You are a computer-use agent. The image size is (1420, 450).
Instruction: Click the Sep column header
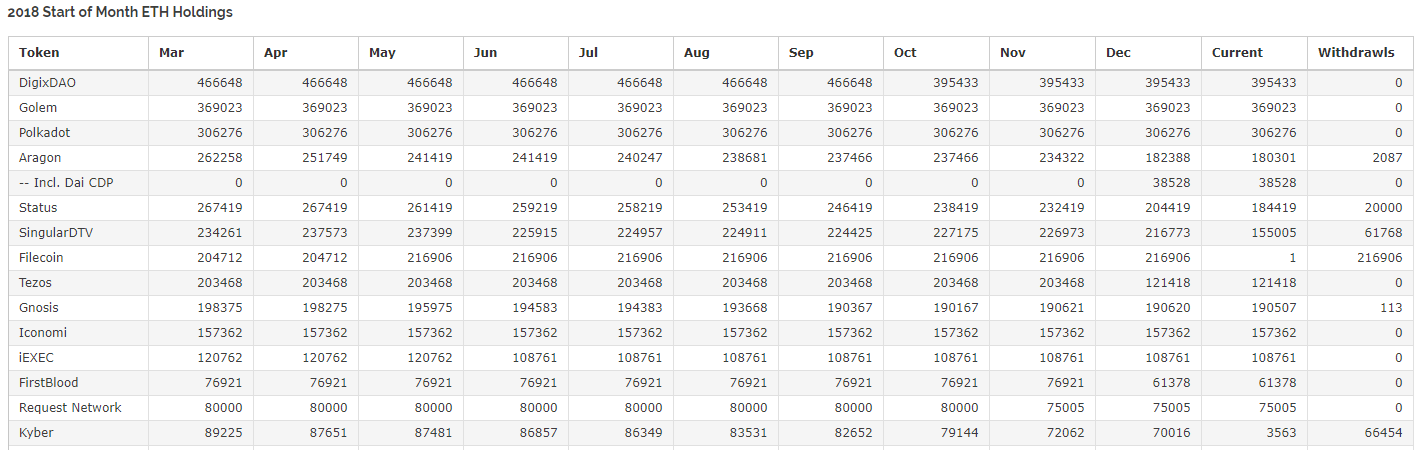(801, 53)
